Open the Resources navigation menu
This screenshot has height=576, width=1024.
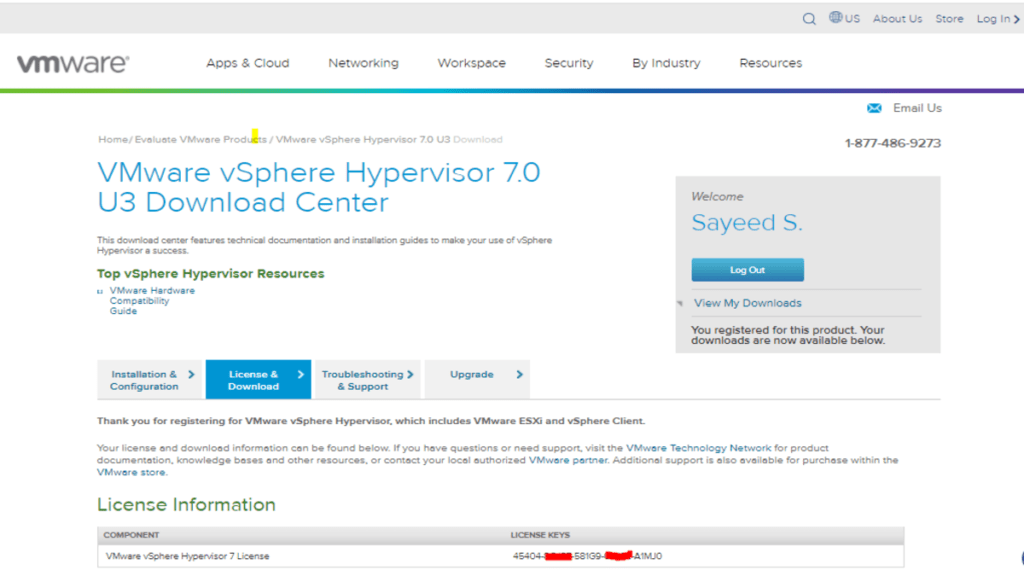[x=770, y=62]
